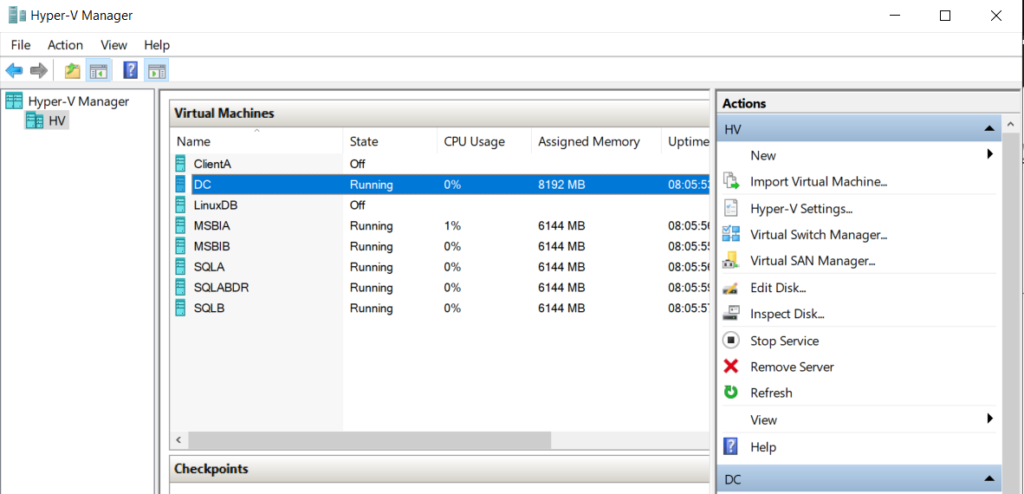Select the LinuxDB virtual machine name
Viewport: 1024px width, 494px height.
216,205
